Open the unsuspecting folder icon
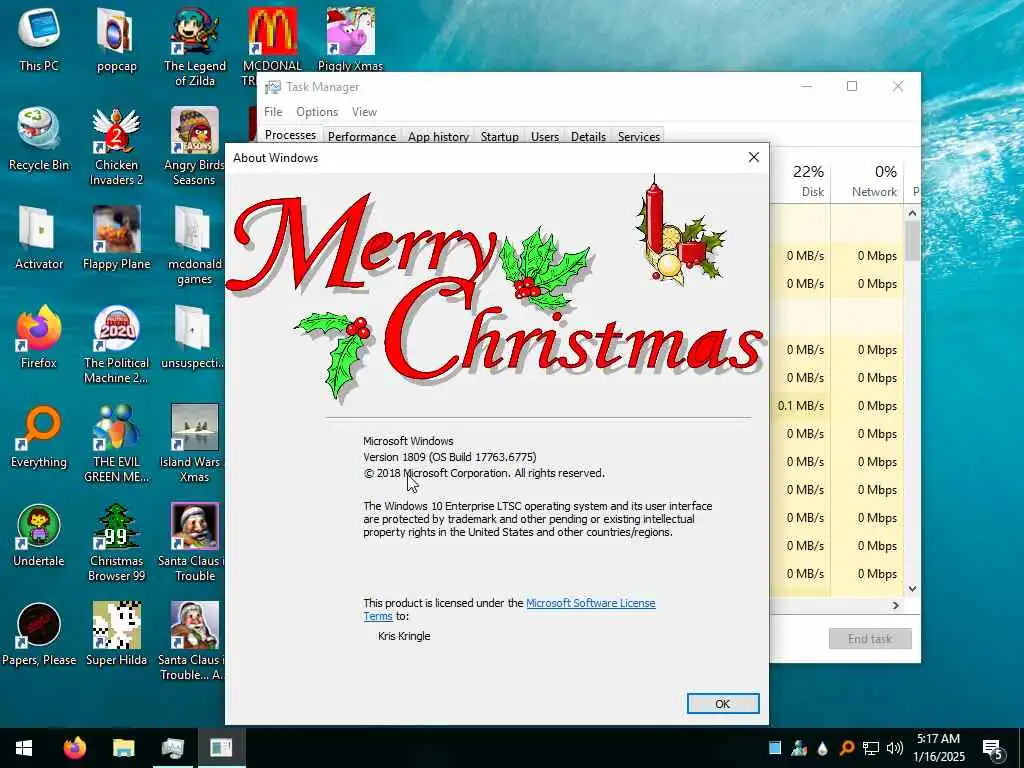The height and width of the screenshot is (768, 1024). tap(193, 336)
